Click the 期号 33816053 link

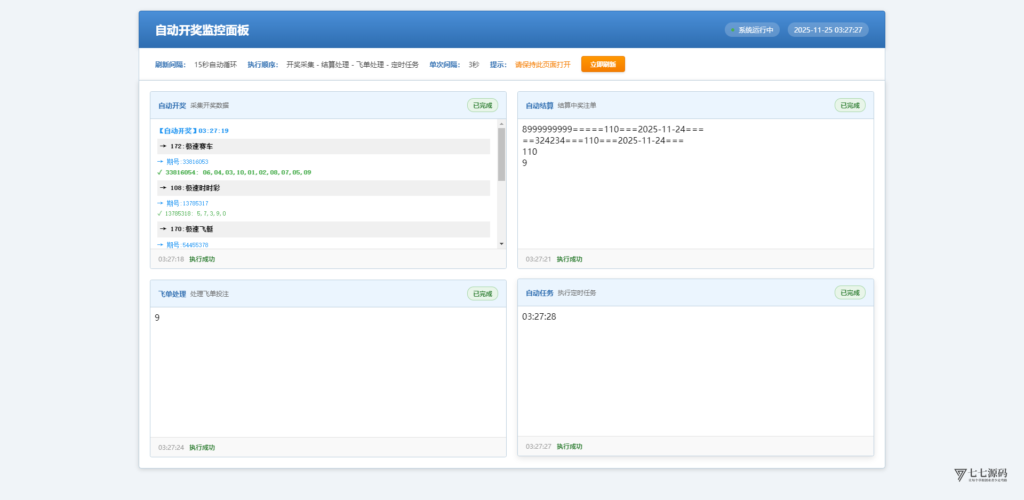187,161
